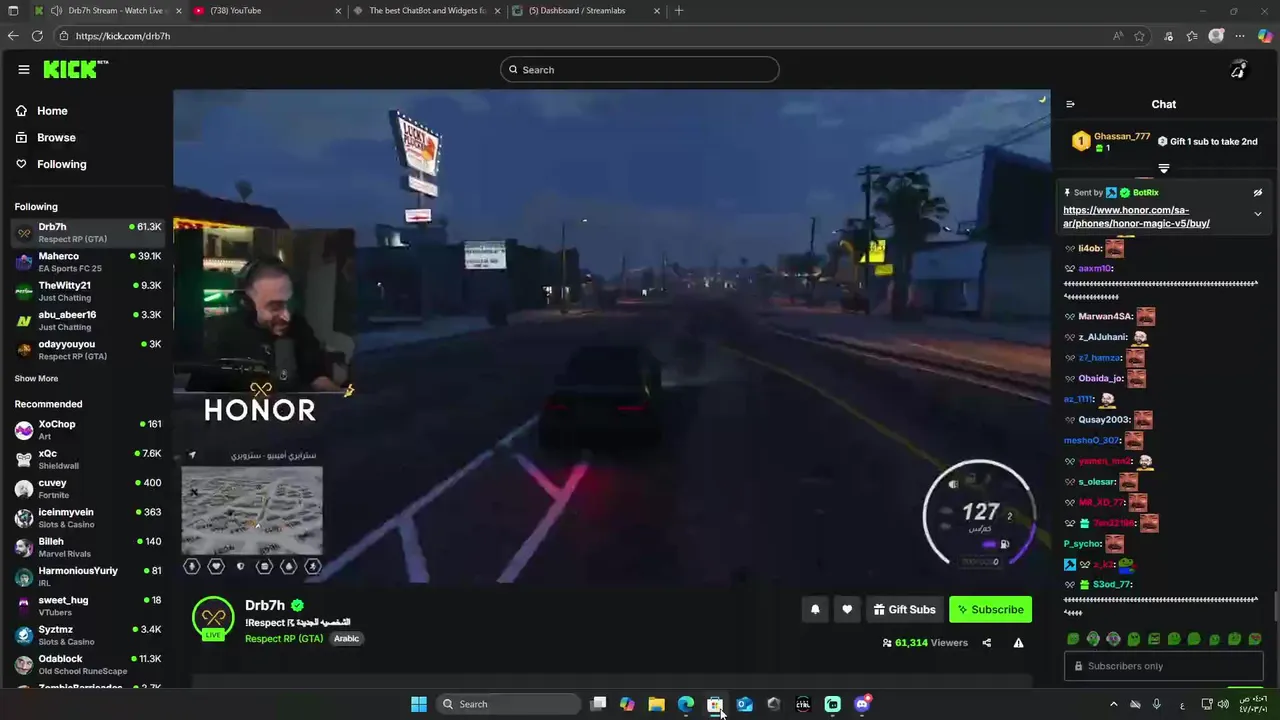The height and width of the screenshot is (720, 1280).
Task: Select Maherco in Following list
Action: 88,262
